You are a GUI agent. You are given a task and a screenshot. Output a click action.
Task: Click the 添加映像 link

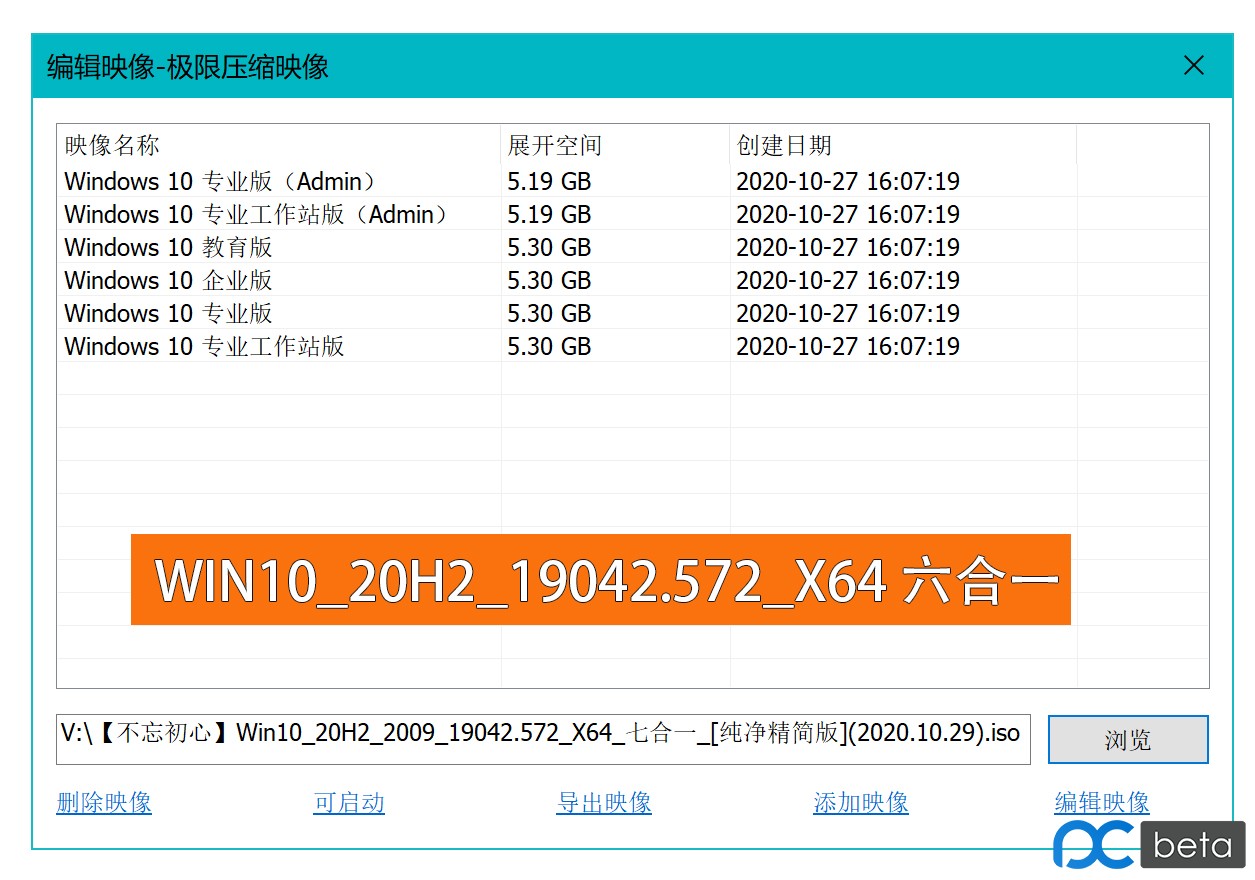861,802
